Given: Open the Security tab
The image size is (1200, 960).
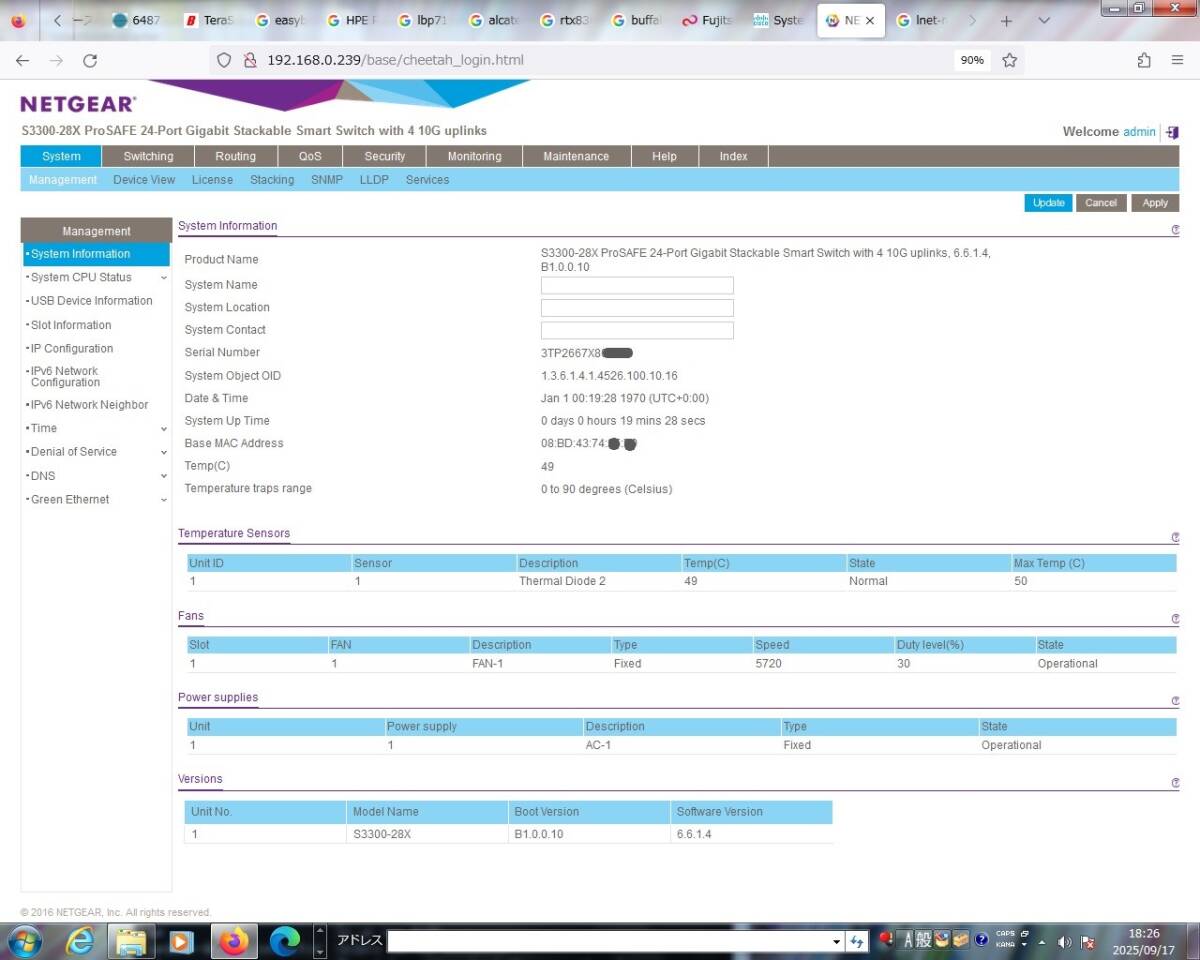Looking at the screenshot, I should 385,156.
